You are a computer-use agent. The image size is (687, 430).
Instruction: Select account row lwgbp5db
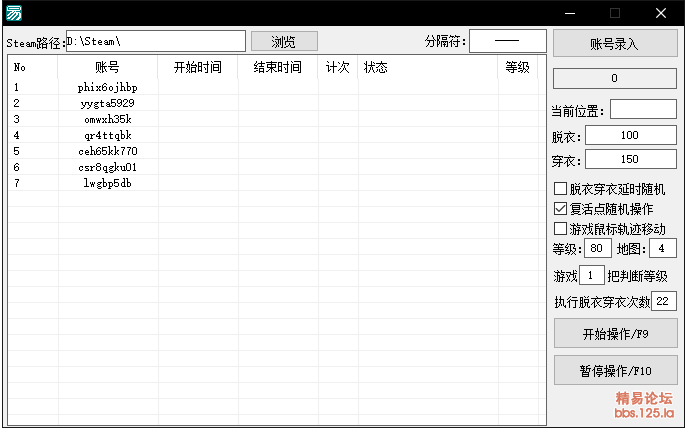(x=276, y=183)
